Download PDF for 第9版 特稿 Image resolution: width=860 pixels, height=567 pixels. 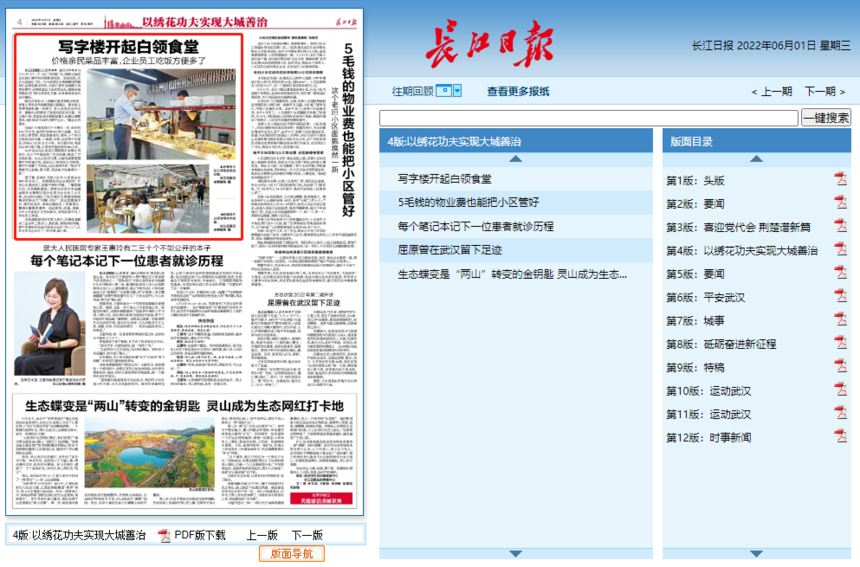(840, 366)
